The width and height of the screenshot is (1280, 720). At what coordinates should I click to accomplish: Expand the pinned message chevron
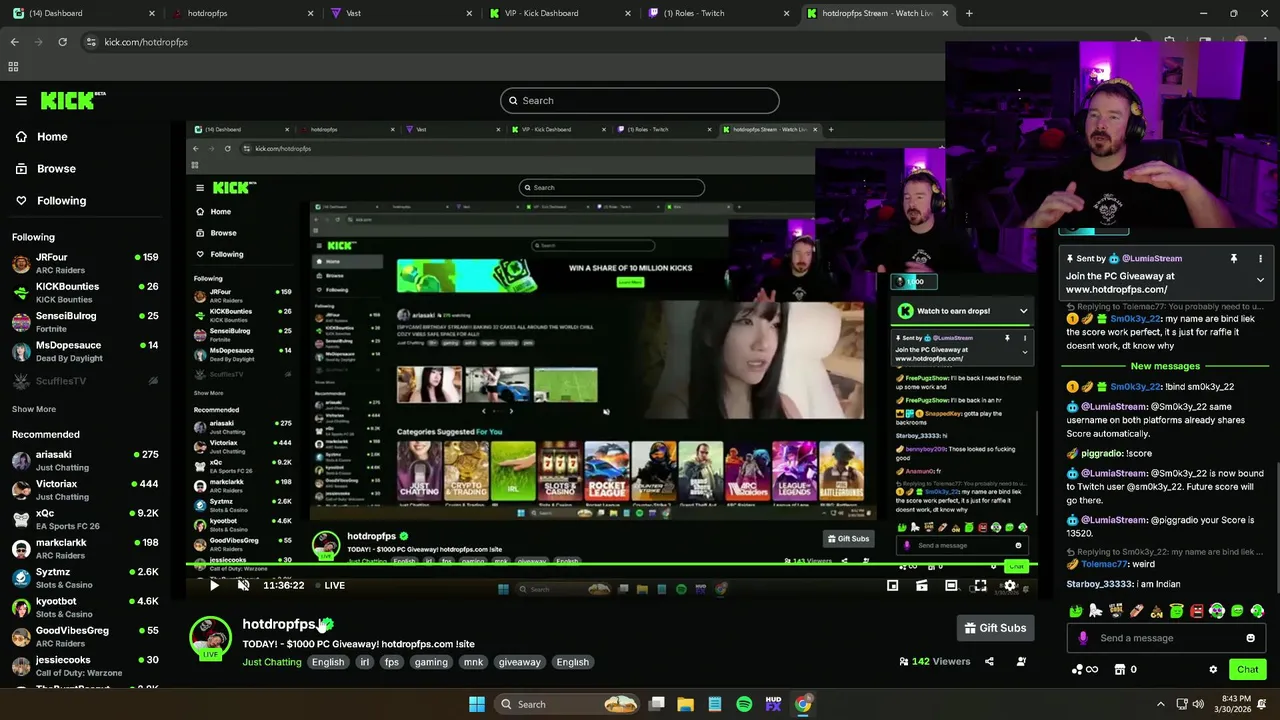(x=1260, y=280)
